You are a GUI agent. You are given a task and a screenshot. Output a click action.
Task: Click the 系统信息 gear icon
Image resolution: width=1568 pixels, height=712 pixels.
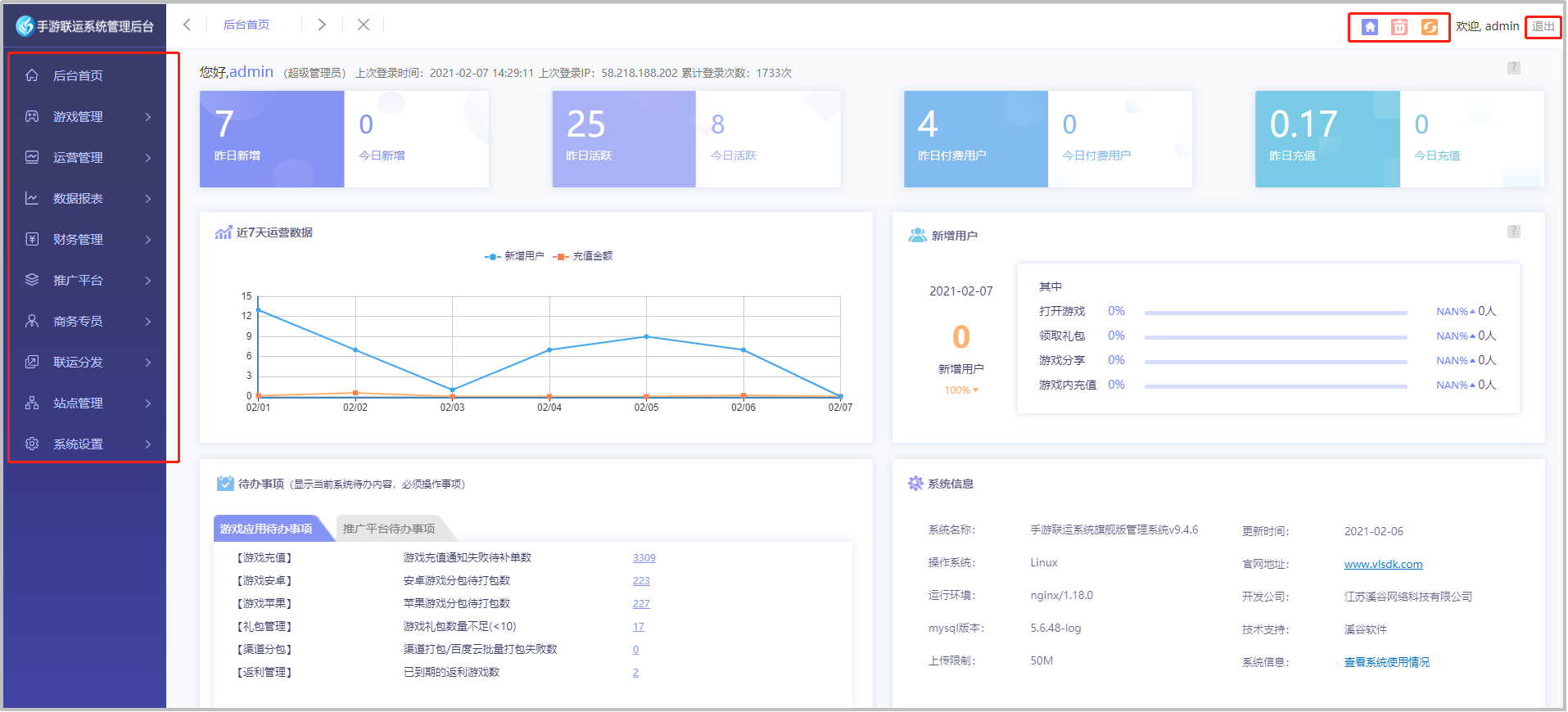coord(915,484)
